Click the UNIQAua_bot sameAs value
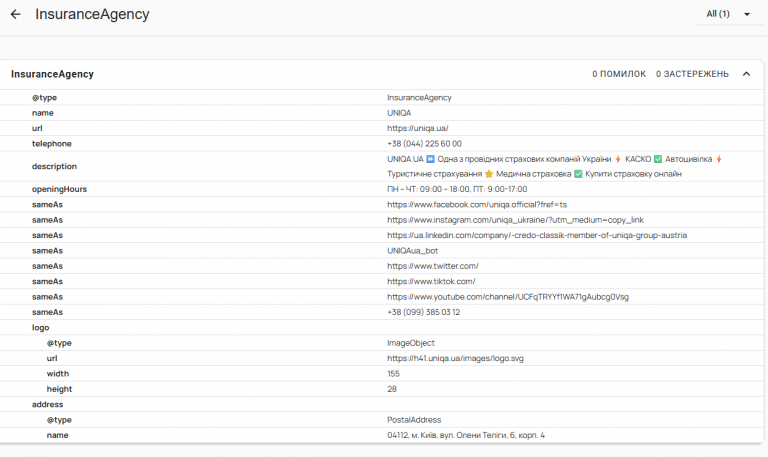 coord(412,251)
